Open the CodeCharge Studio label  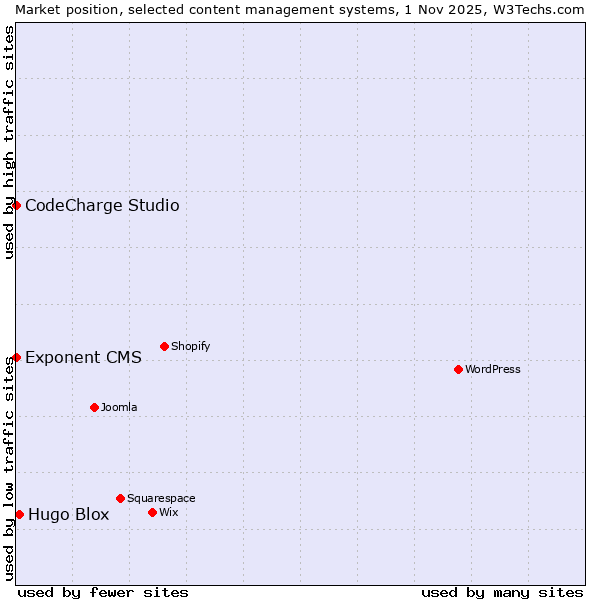pyautogui.click(x=102, y=206)
